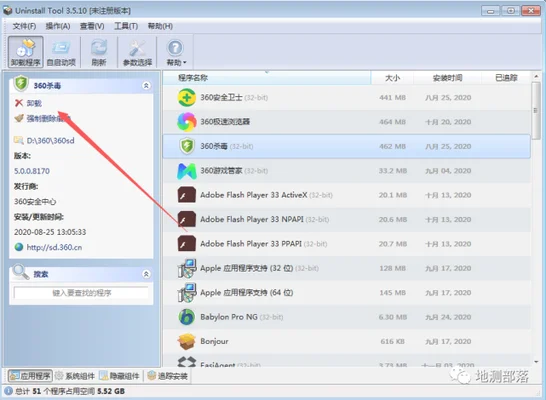The height and width of the screenshot is (400, 546).
Task: Open the D:\360\360sd install folder link
Action: pyautogui.click(x=44, y=141)
